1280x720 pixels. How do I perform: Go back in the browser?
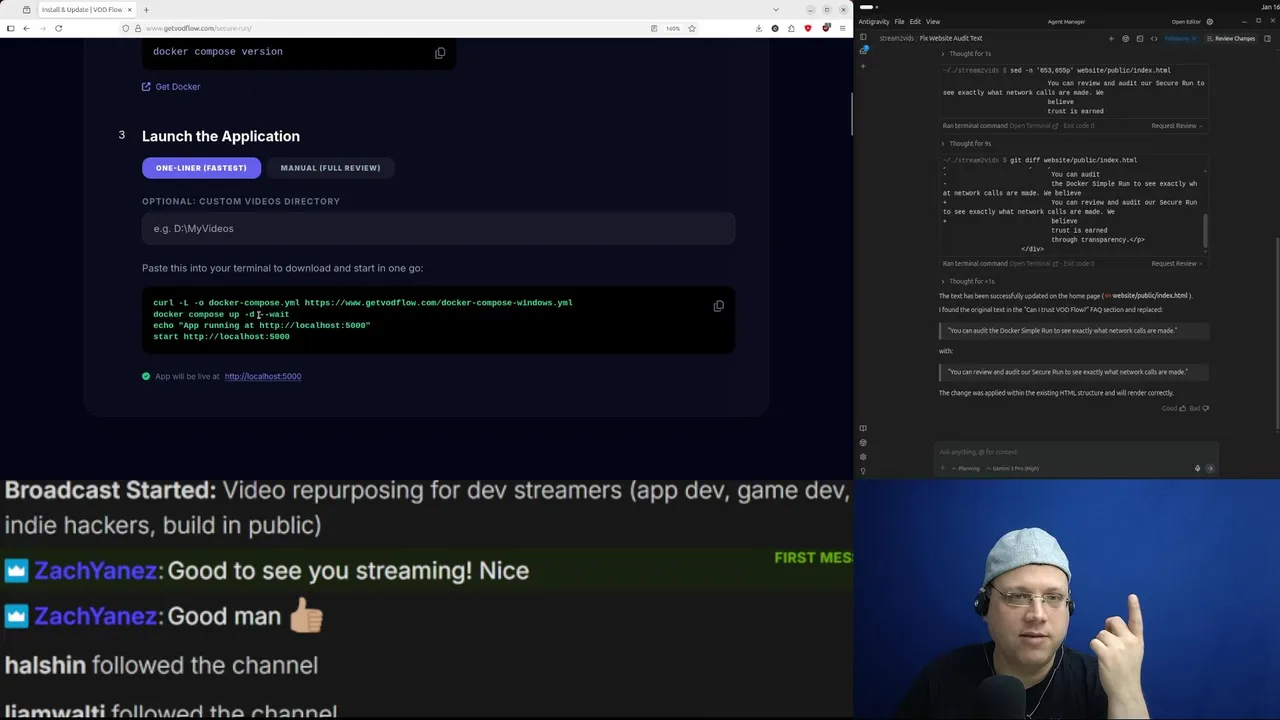click(26, 28)
